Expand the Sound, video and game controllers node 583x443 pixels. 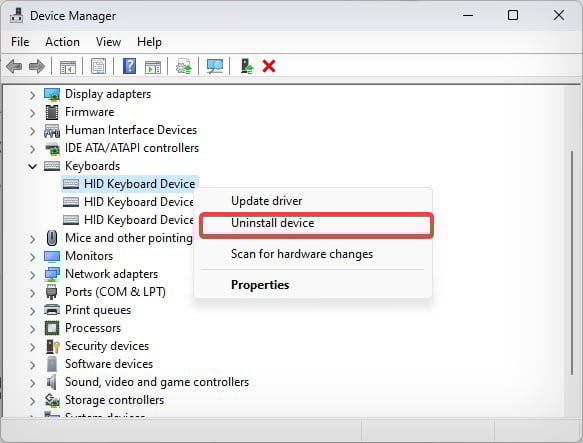(x=33, y=383)
